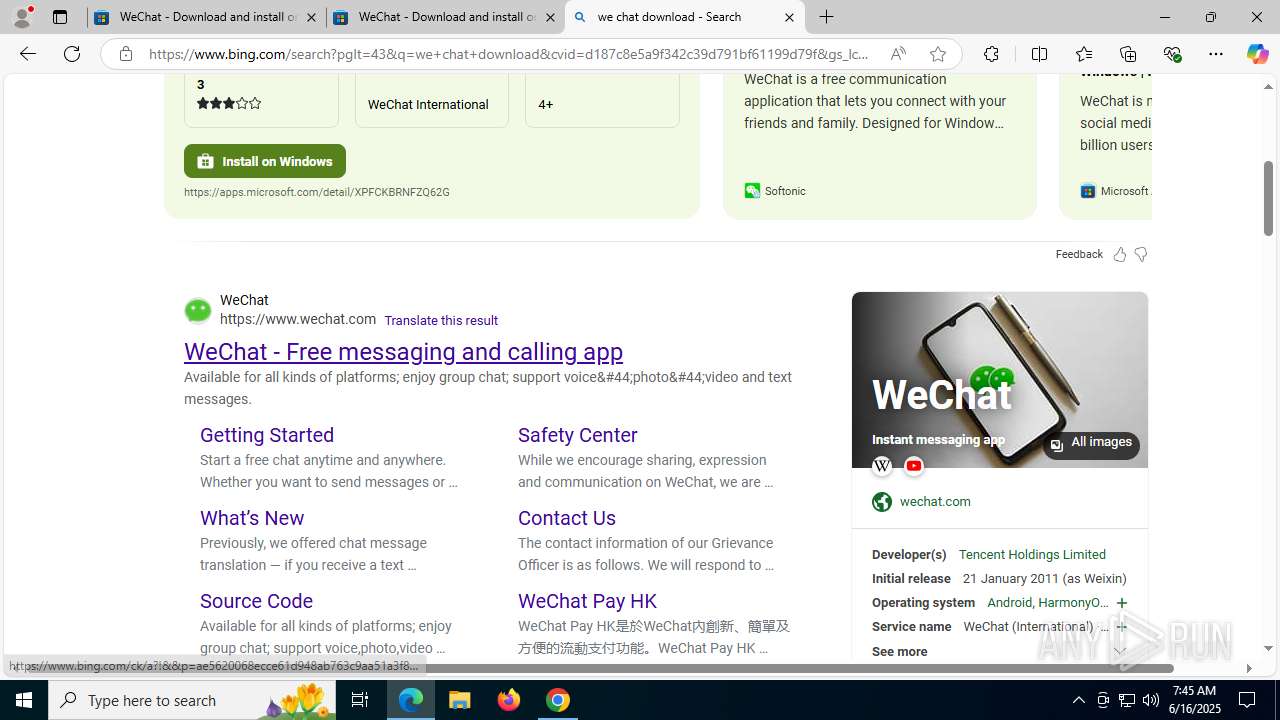Screen dimensions: 1280x720
Task: Open Safety Center sublink
Action: click(x=578, y=435)
